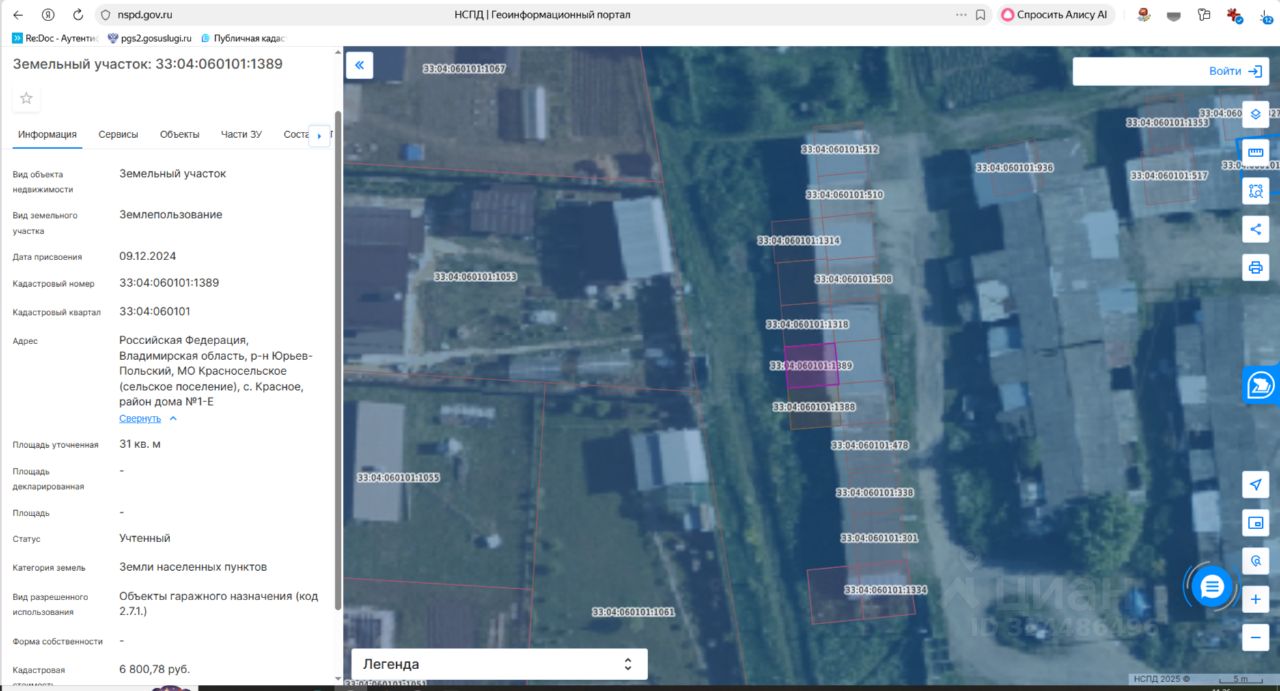Click parcel label 33:04:060101:936 on the map
Image resolution: width=1280 pixels, height=691 pixels.
coord(1015,168)
